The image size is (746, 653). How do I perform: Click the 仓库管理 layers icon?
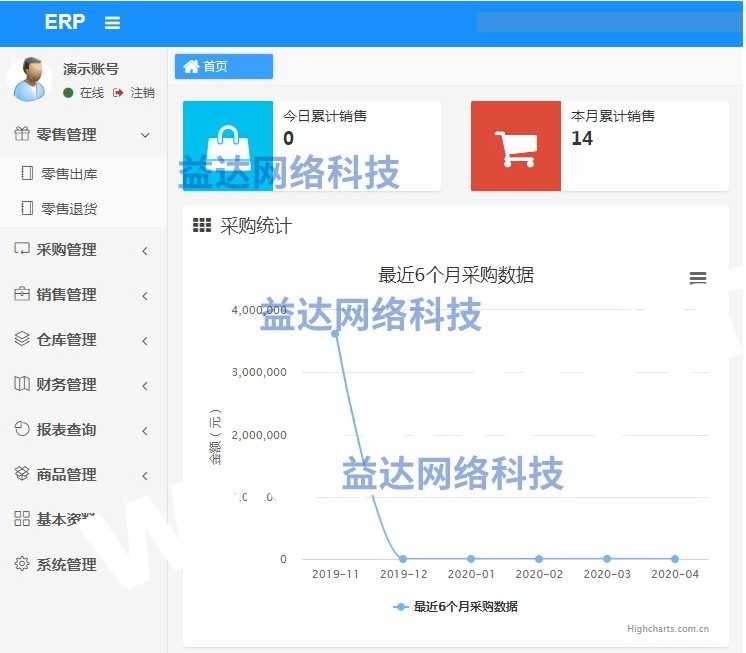point(22,339)
